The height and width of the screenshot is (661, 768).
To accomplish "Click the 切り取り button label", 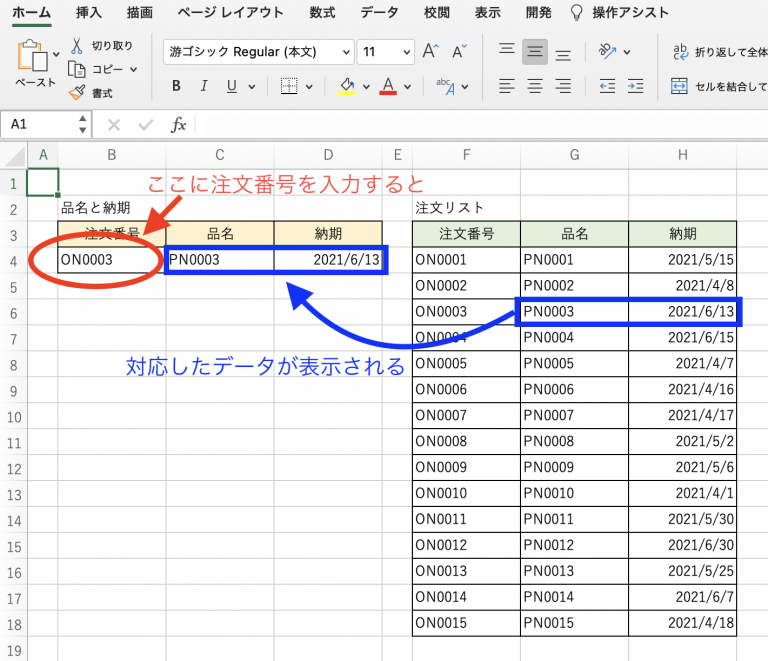I will (x=112, y=46).
